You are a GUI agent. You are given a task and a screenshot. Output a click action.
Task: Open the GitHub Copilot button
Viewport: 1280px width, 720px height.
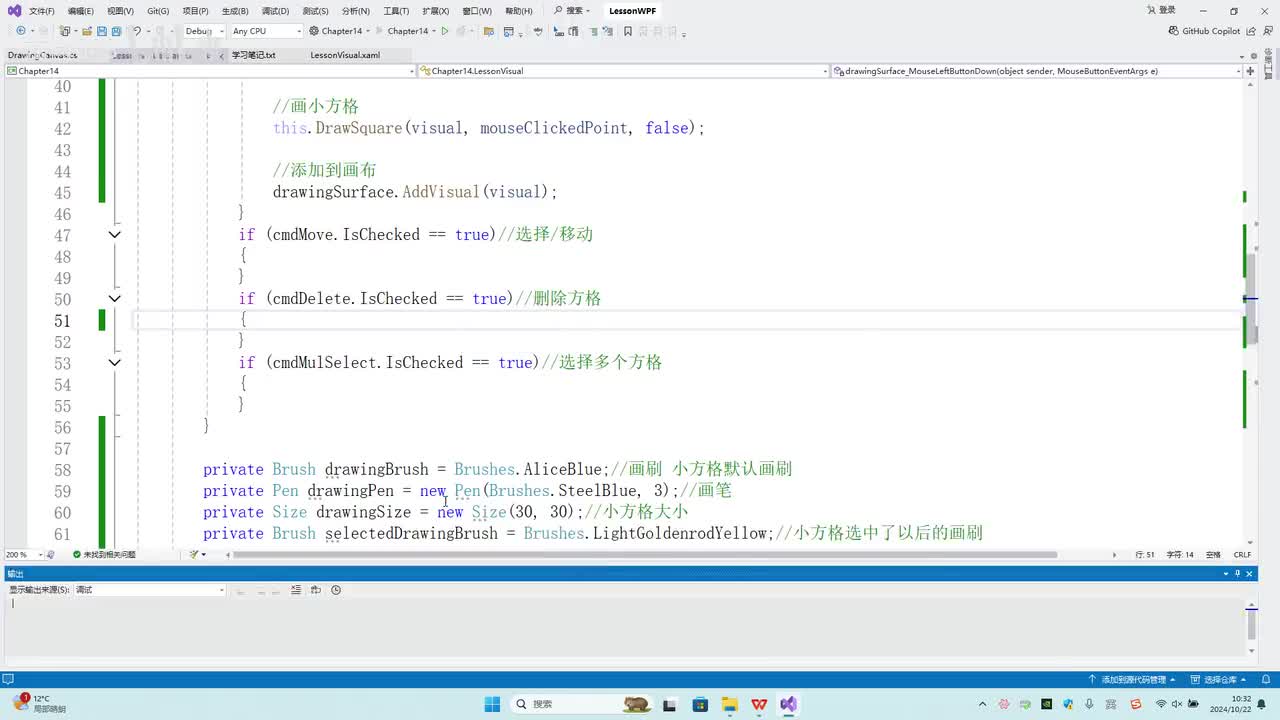pos(1204,31)
